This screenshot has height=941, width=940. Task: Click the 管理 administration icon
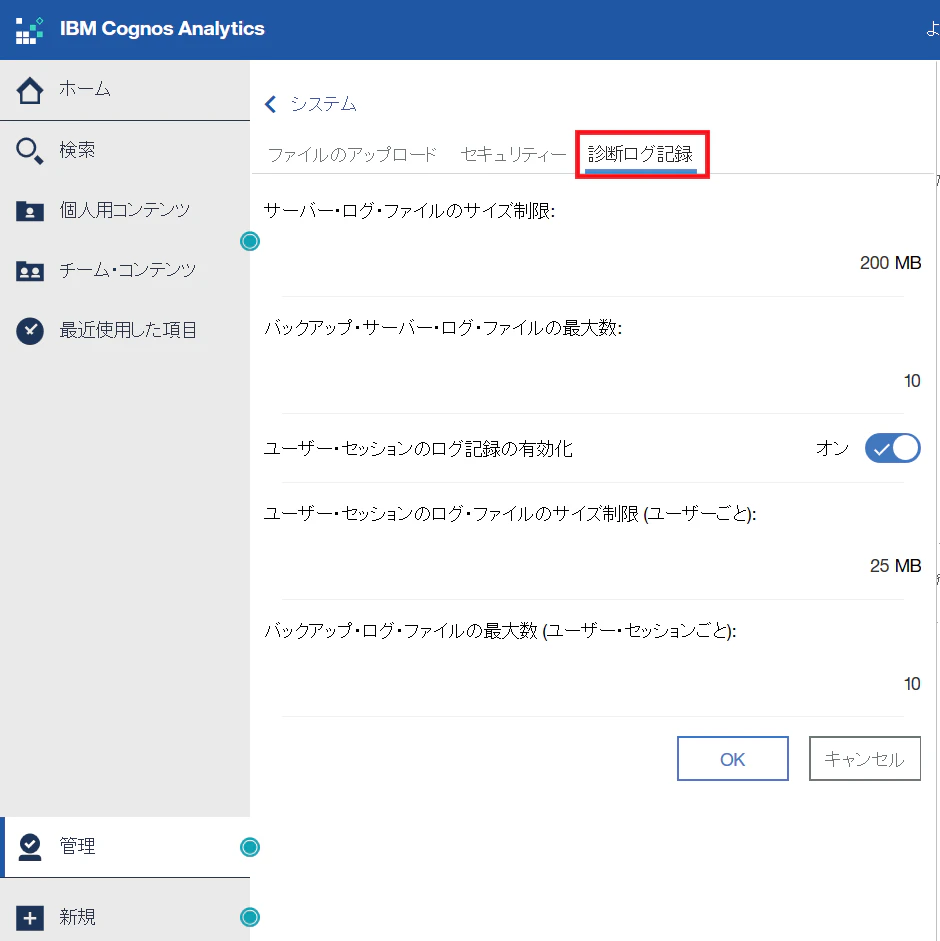point(29,847)
